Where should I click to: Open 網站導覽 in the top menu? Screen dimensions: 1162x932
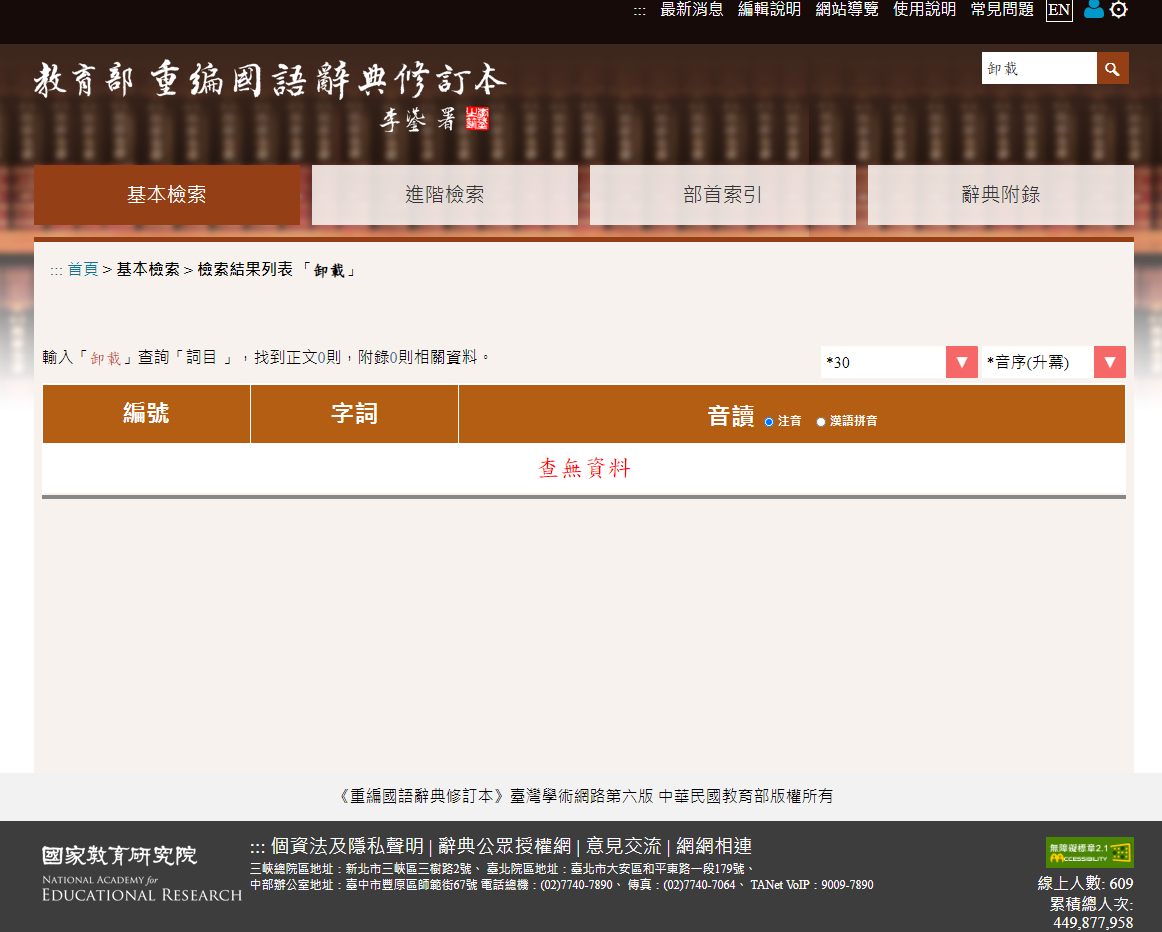(x=847, y=10)
